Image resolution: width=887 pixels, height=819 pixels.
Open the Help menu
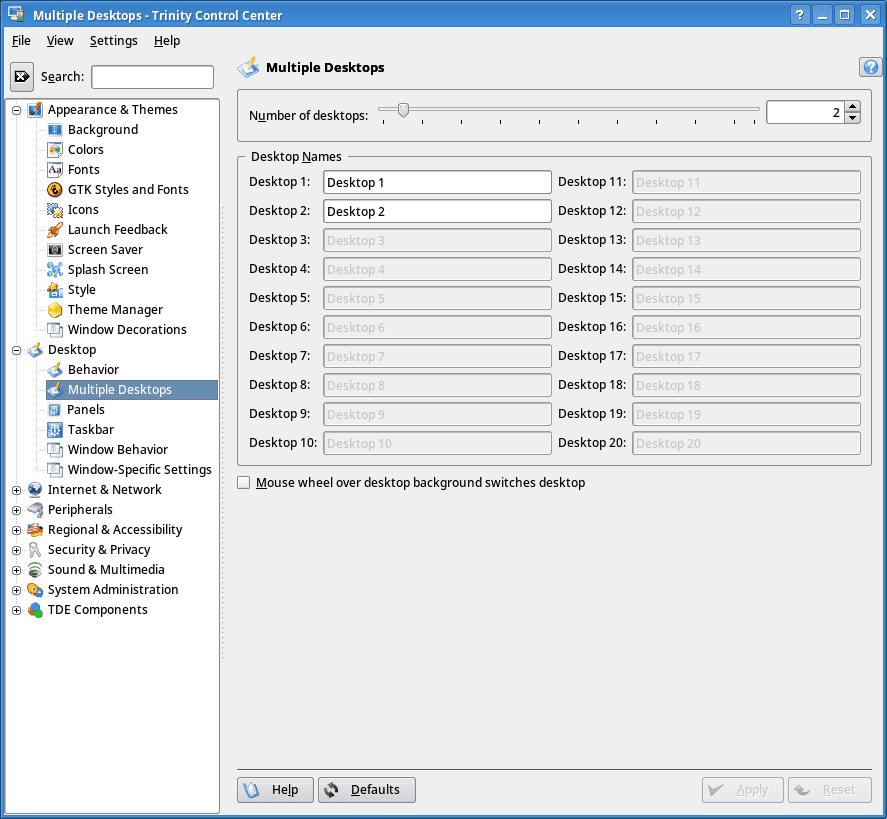pyautogui.click(x=167, y=41)
